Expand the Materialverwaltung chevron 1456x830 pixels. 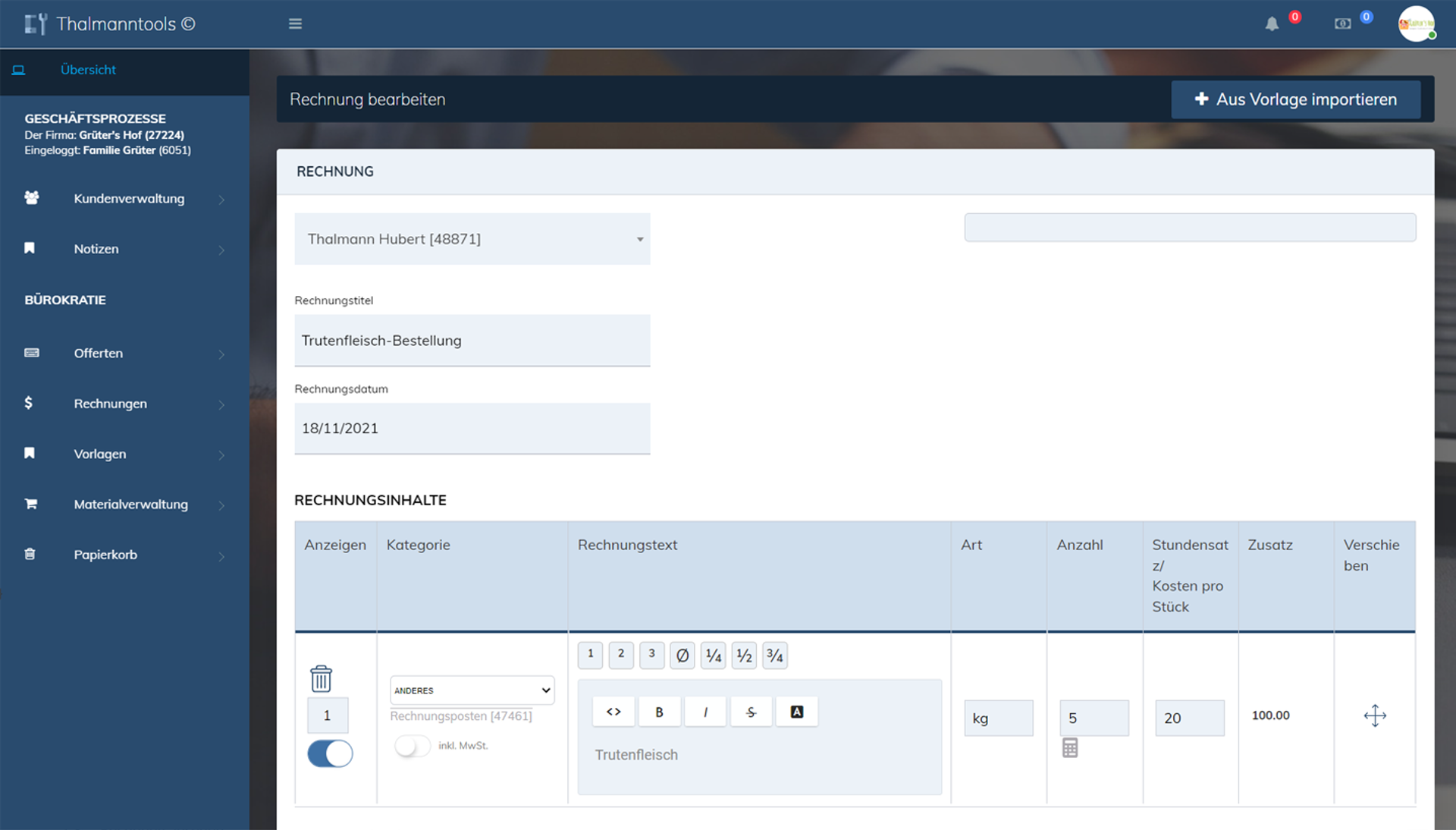(x=221, y=505)
